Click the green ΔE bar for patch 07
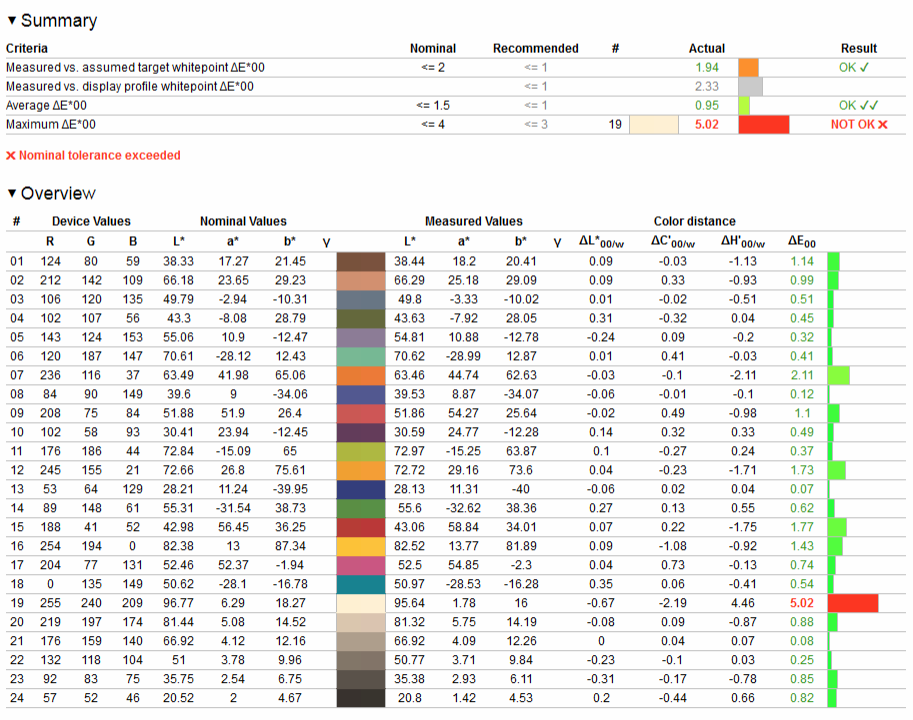Image resolution: width=913 pixels, height=720 pixels. click(838, 375)
